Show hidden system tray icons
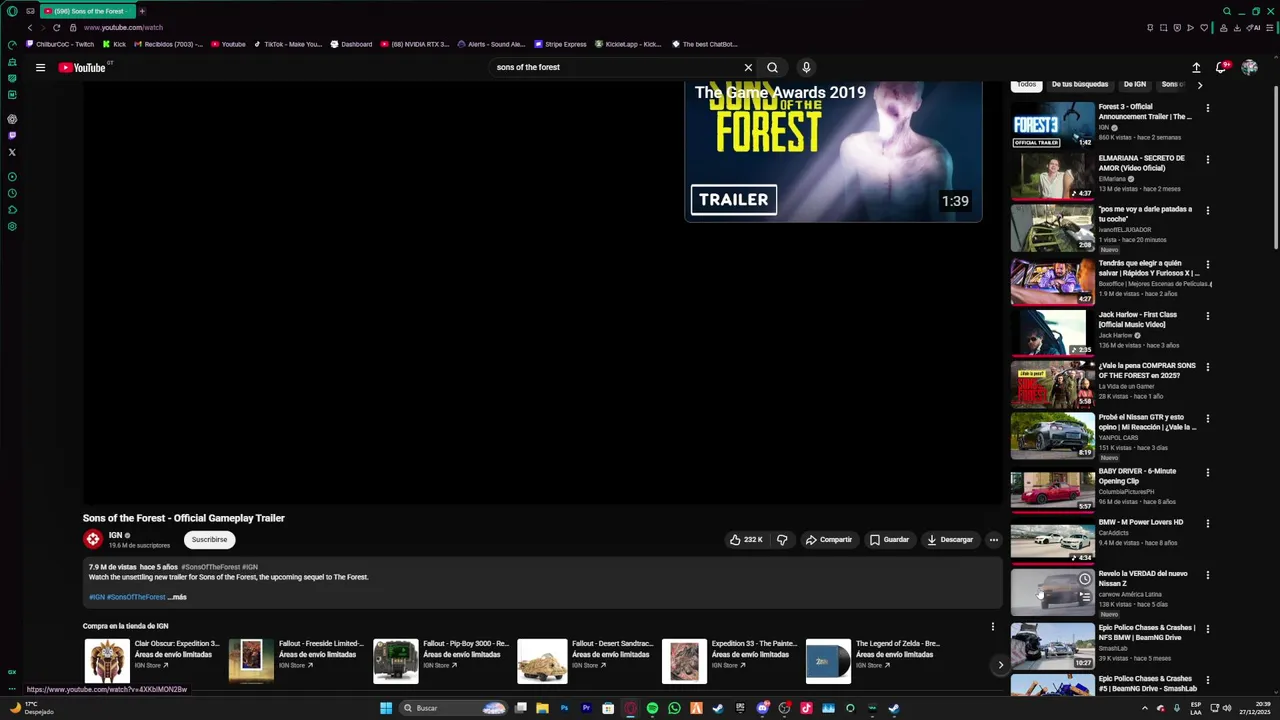 1145,708
